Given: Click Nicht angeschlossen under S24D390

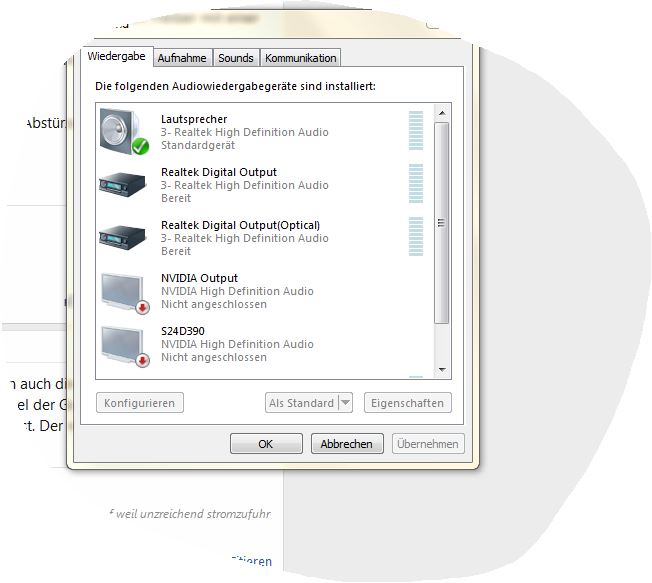Looking at the screenshot, I should point(214,357).
